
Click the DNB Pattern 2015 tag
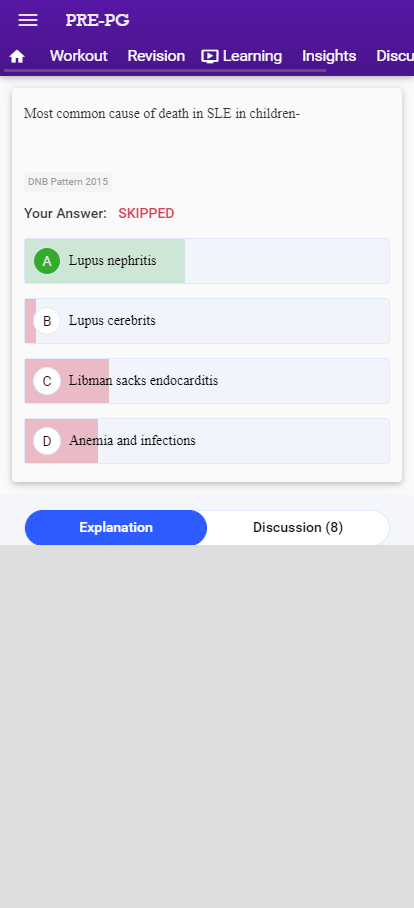[x=68, y=182]
